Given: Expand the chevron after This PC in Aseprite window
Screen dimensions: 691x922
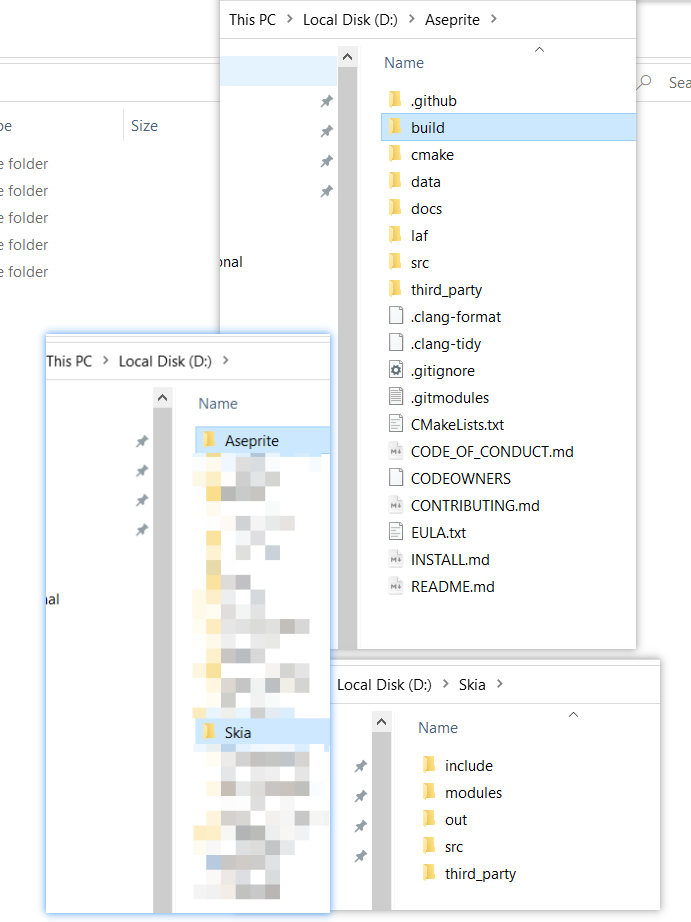Looking at the screenshot, I should tap(289, 19).
